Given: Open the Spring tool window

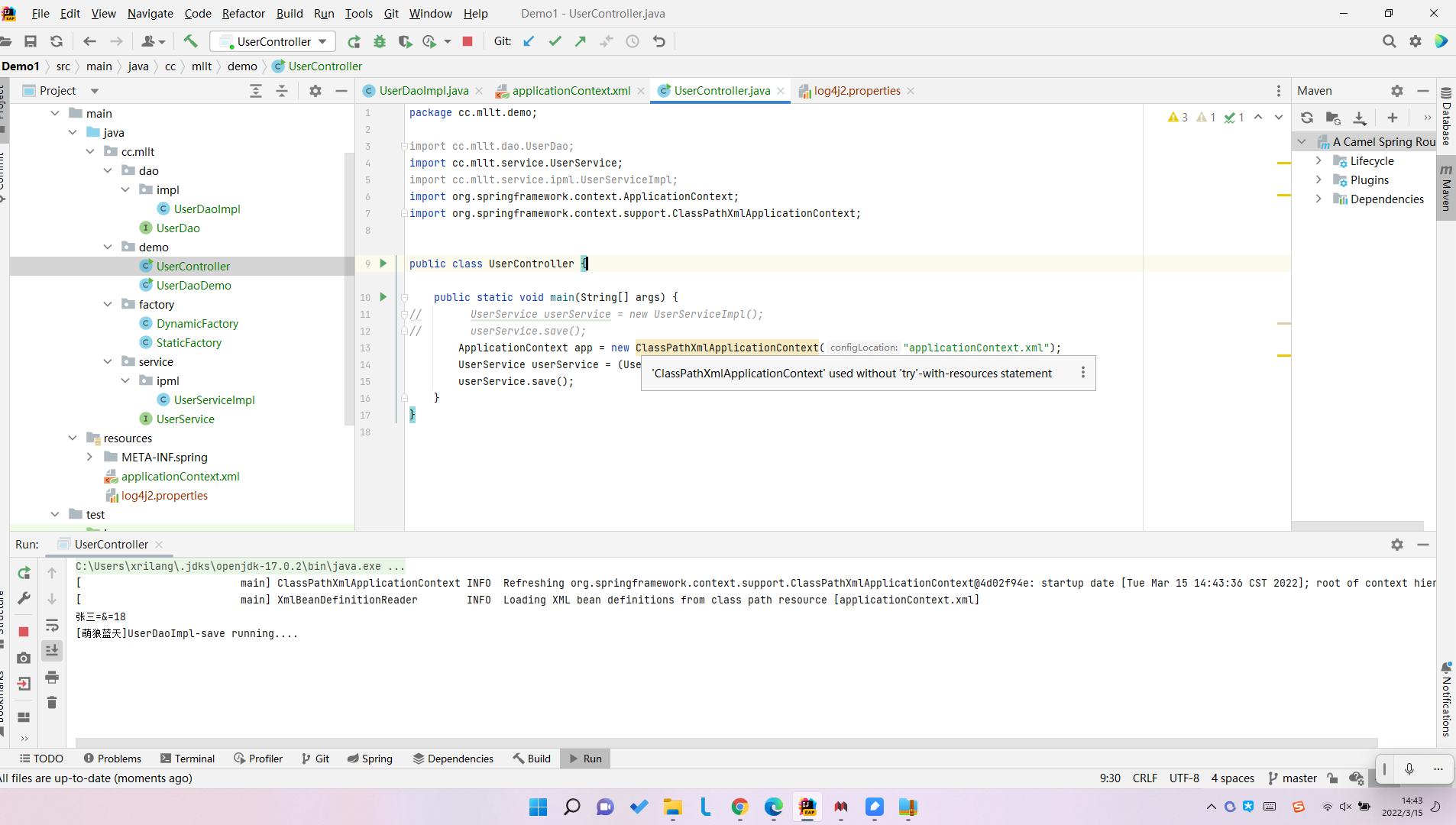Looking at the screenshot, I should 370,759.
